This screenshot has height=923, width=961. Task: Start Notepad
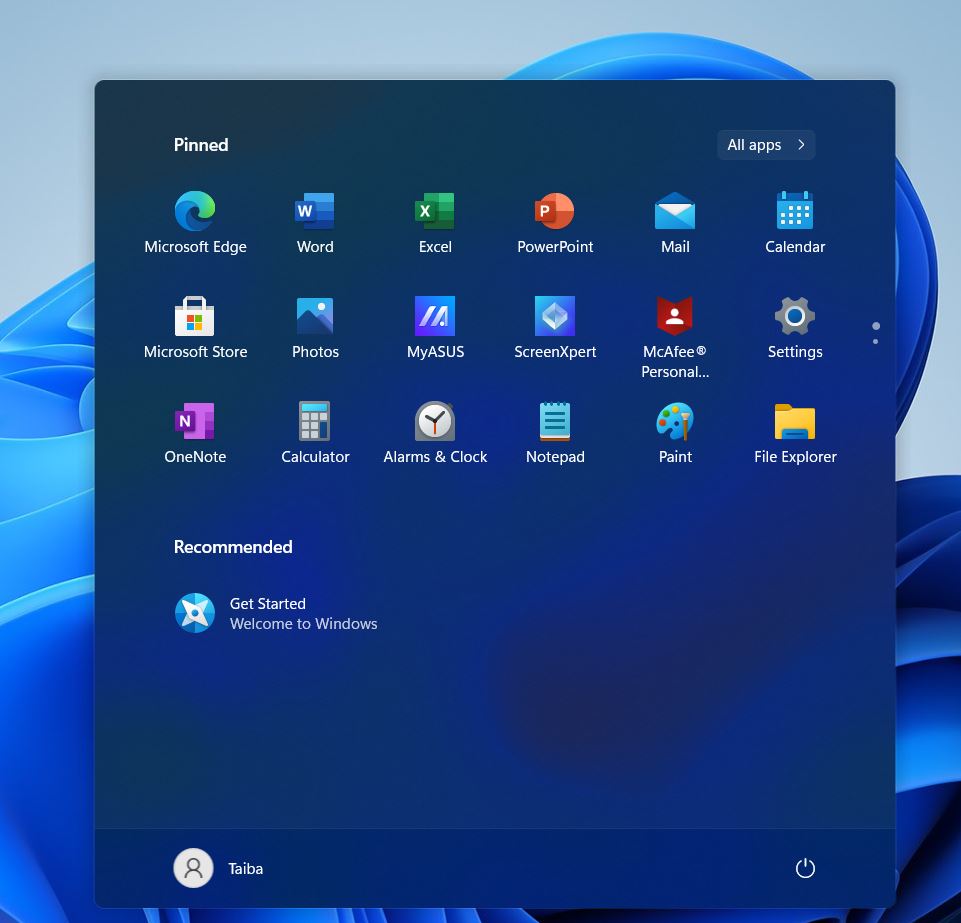pyautogui.click(x=555, y=421)
